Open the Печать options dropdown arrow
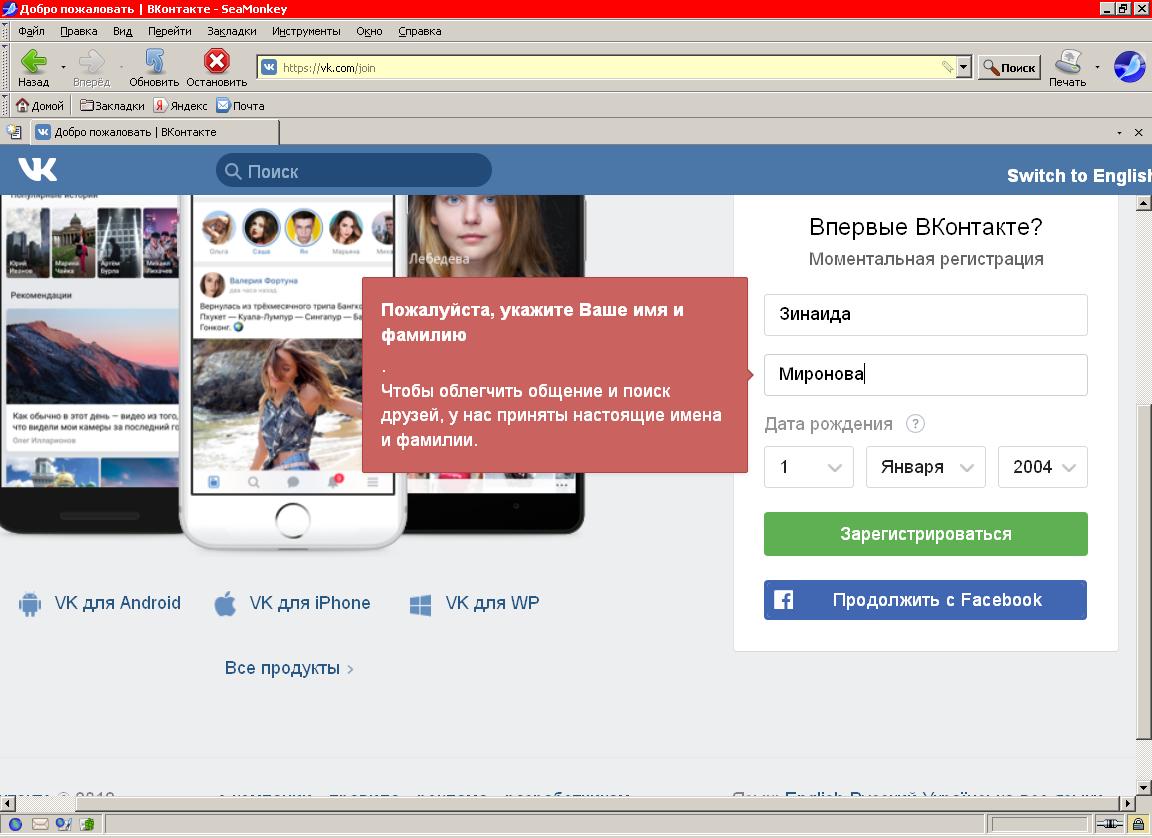Screen dimensions: 1152x838 click(1098, 67)
